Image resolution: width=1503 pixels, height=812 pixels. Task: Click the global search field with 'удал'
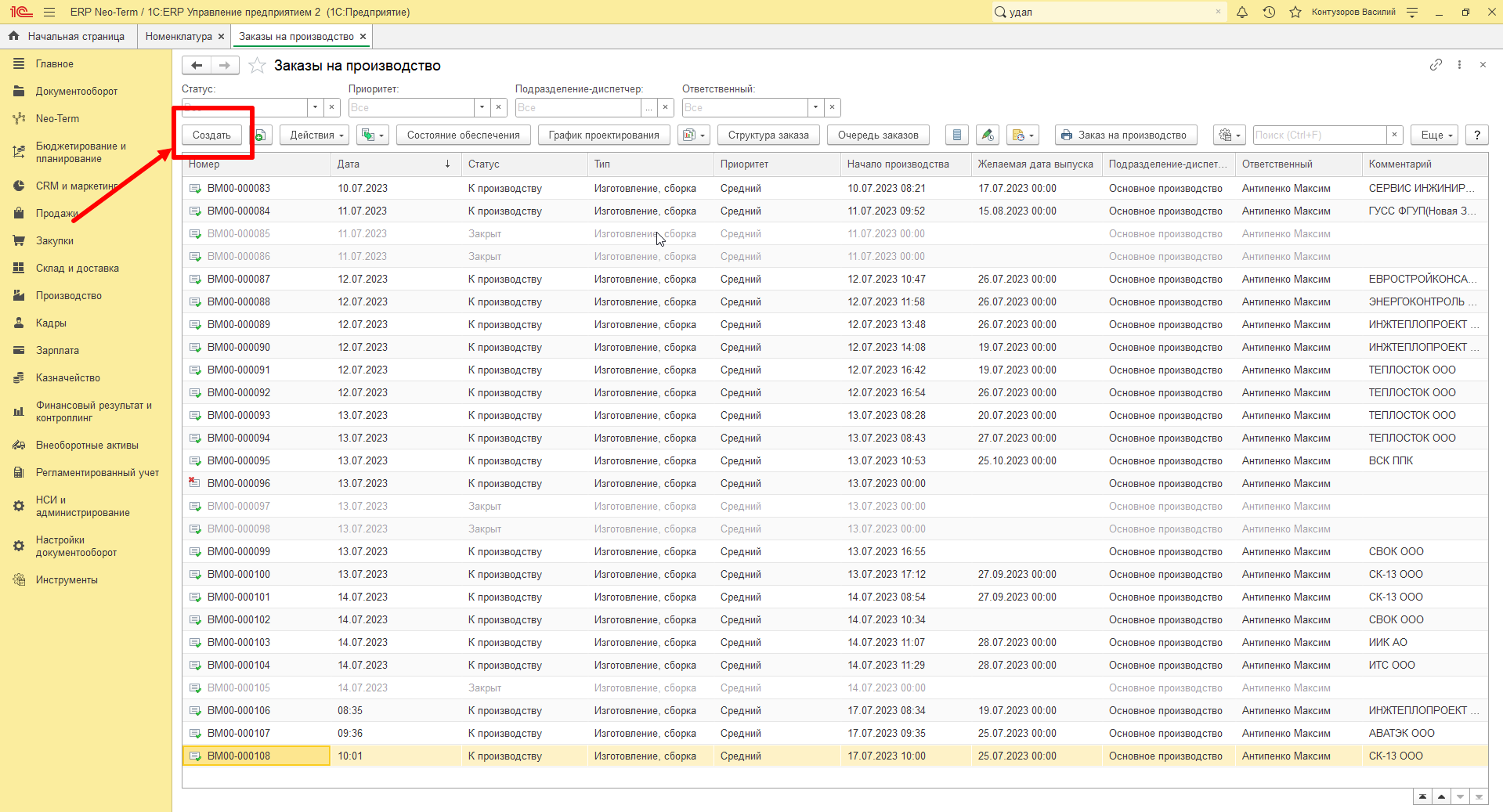pyautogui.click(x=1108, y=12)
